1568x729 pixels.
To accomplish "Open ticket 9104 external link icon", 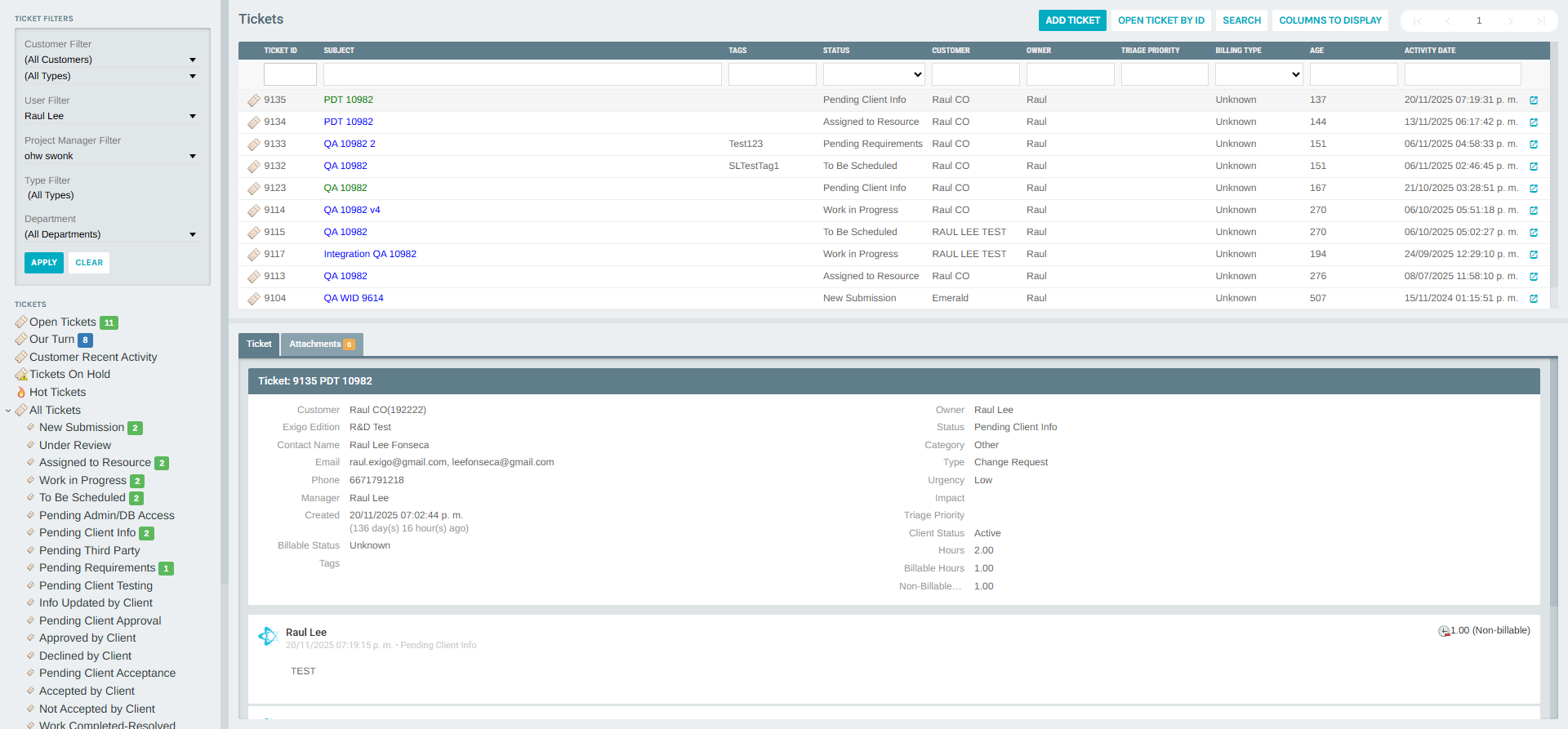I will click(x=1534, y=299).
